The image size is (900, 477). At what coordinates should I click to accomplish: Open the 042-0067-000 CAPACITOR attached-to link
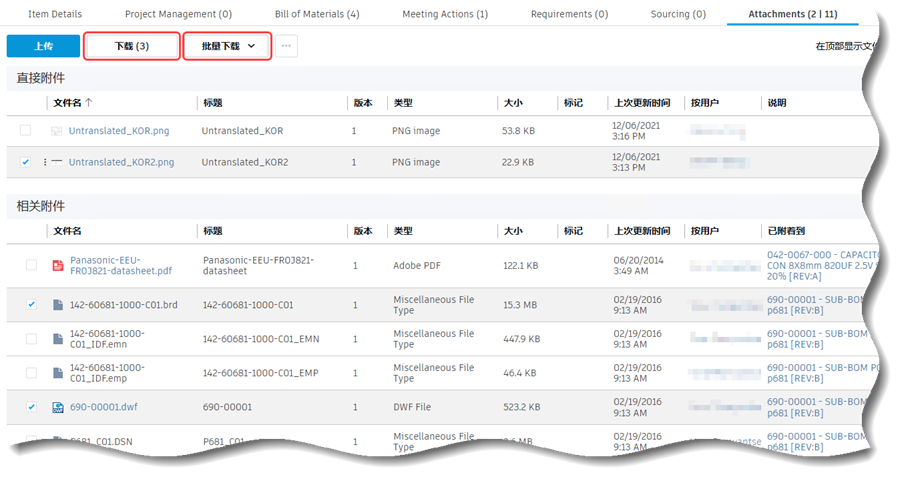pos(822,265)
